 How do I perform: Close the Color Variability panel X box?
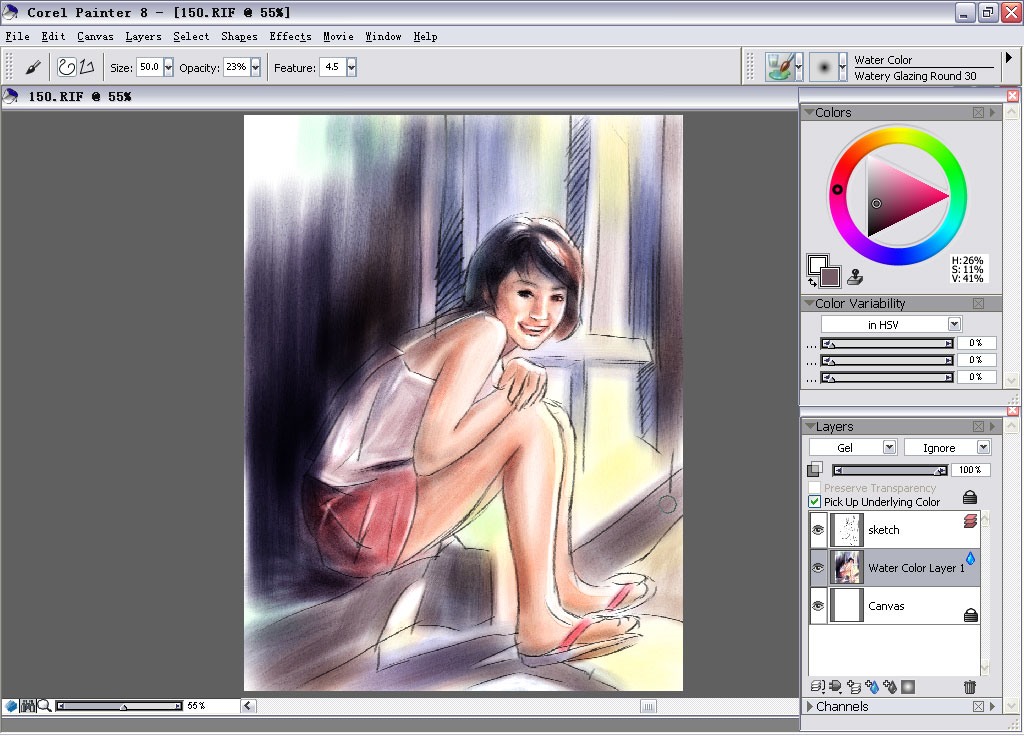click(x=978, y=303)
